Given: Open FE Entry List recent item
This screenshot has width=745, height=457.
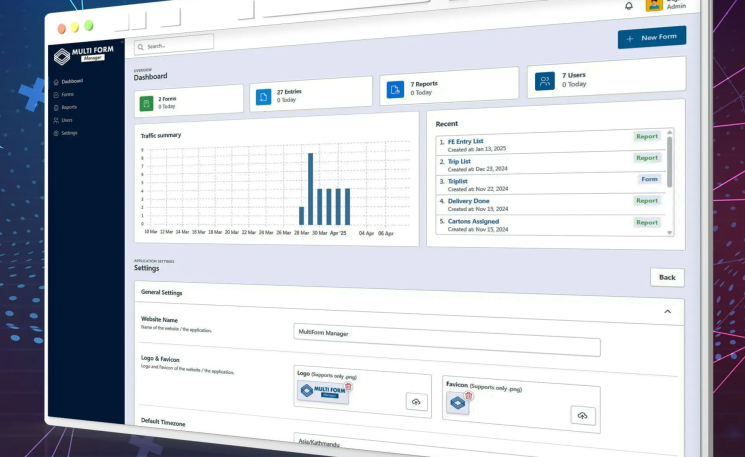Looking at the screenshot, I should [x=465, y=142].
